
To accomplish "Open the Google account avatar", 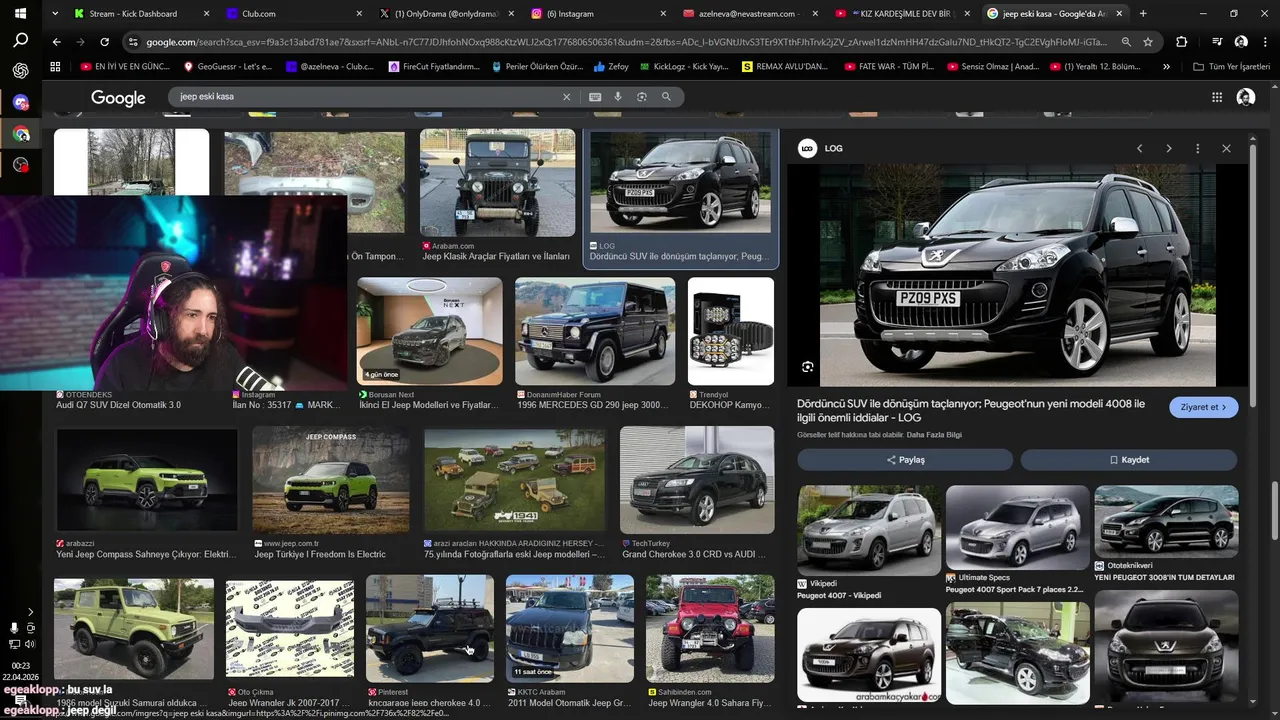I will pyautogui.click(x=1246, y=97).
